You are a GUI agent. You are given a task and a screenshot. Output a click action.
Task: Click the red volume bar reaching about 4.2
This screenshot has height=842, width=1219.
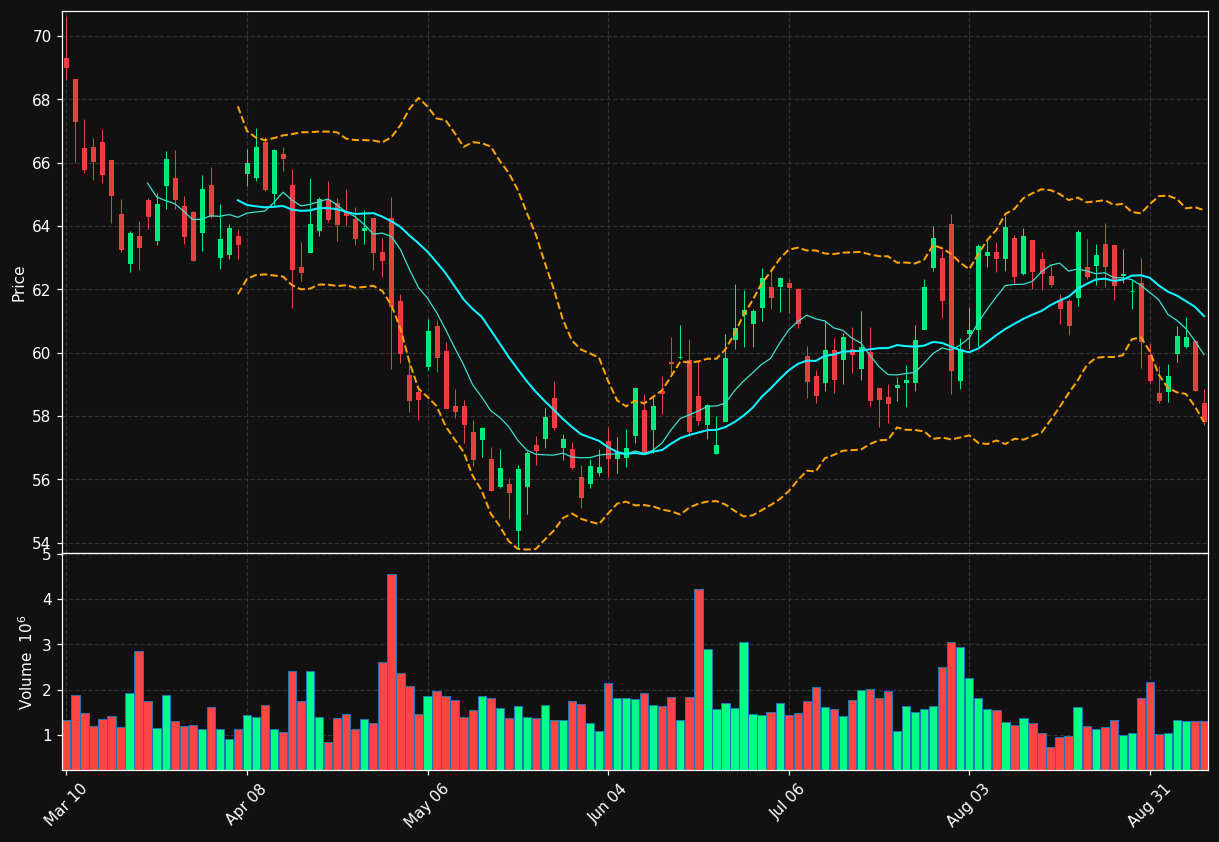[x=699, y=680]
